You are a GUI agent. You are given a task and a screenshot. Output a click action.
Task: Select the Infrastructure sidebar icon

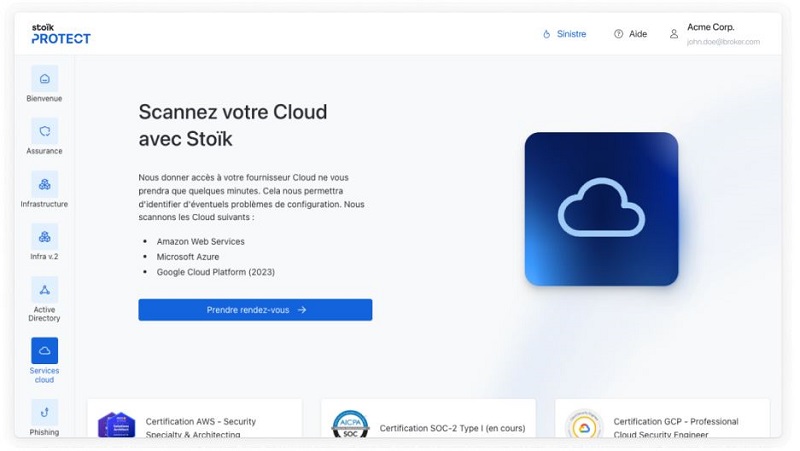tap(44, 184)
